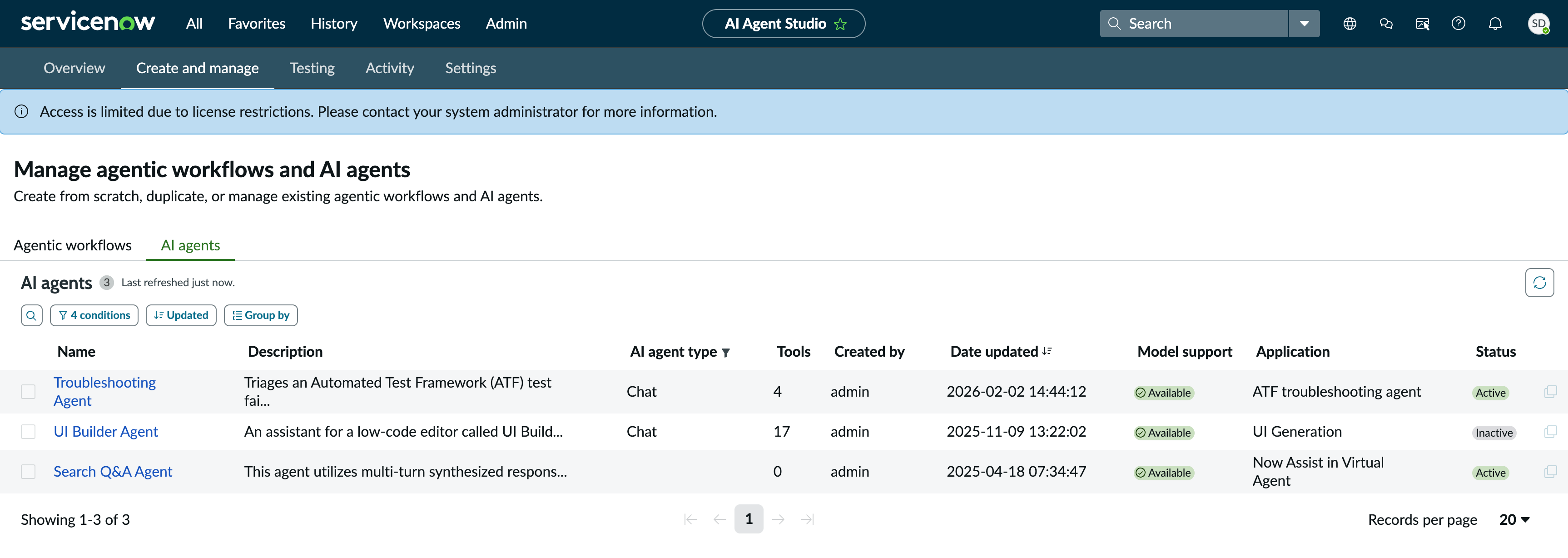Open the Group by options
Image resolution: width=1568 pixels, height=558 pixels.
pyautogui.click(x=261, y=315)
